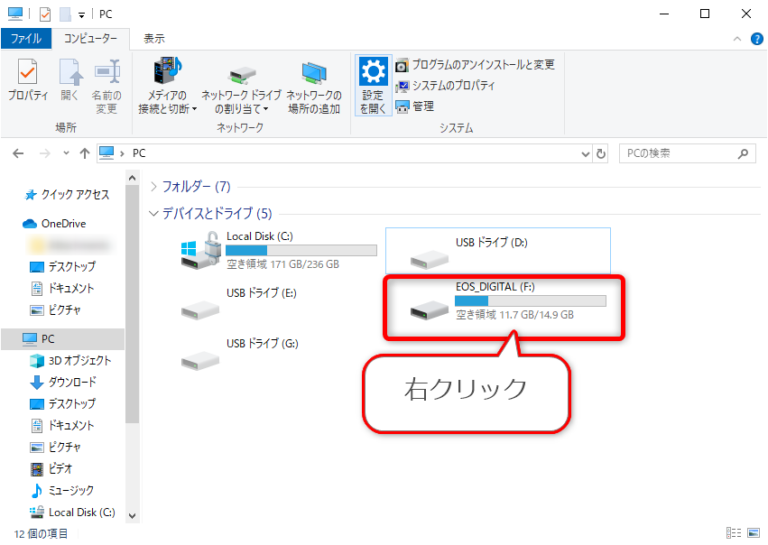The width and height of the screenshot is (768, 545).
Task: Click the Refresh button by address bar
Action: (x=601, y=154)
